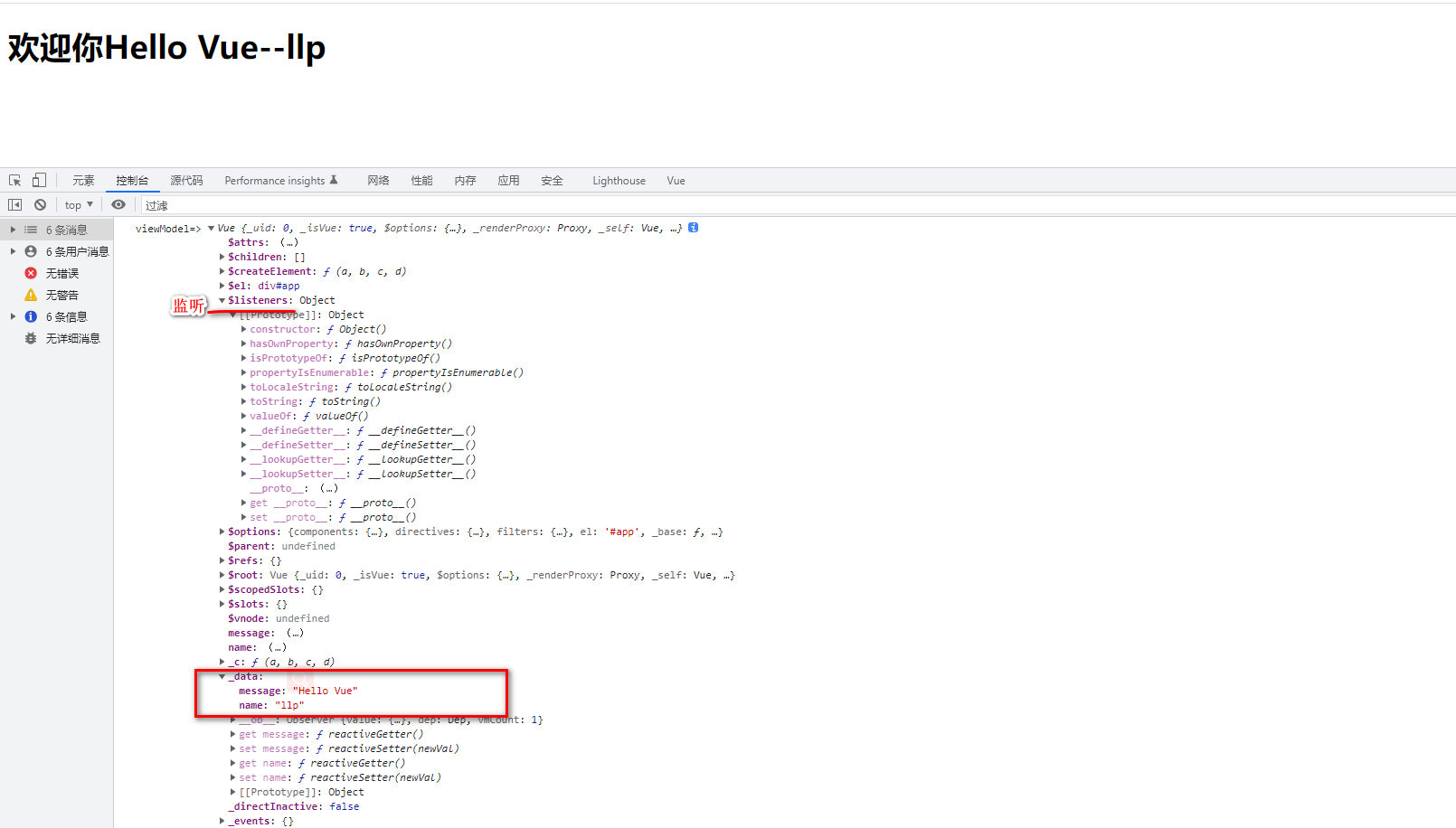Expand the _events object property
This screenshot has width=1456, height=828.
click(222, 821)
